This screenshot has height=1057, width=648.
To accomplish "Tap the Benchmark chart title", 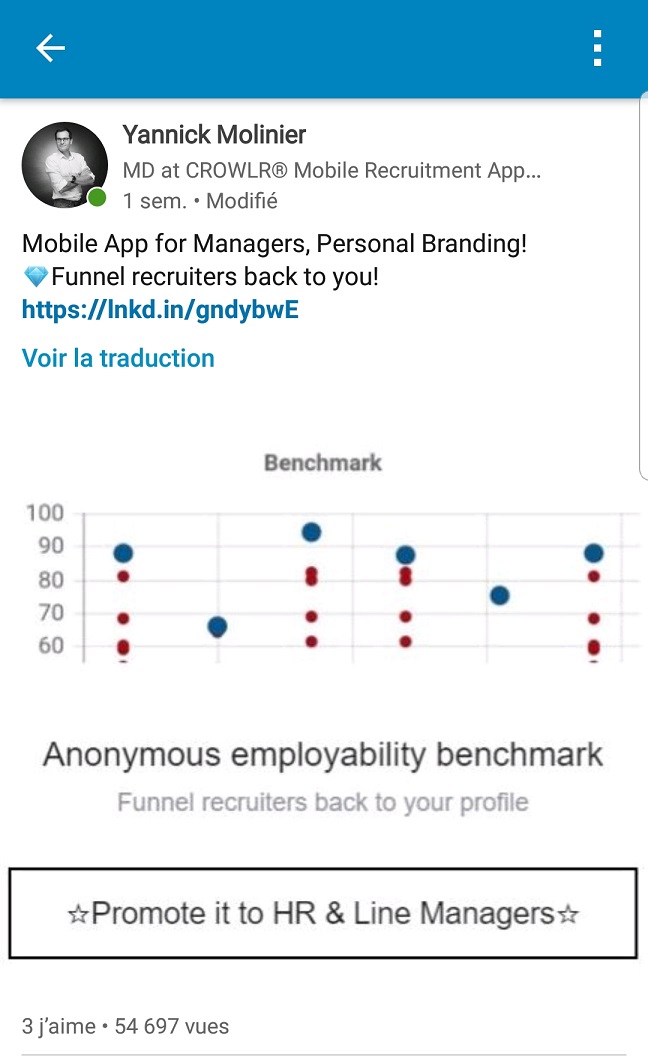I will (x=323, y=462).
